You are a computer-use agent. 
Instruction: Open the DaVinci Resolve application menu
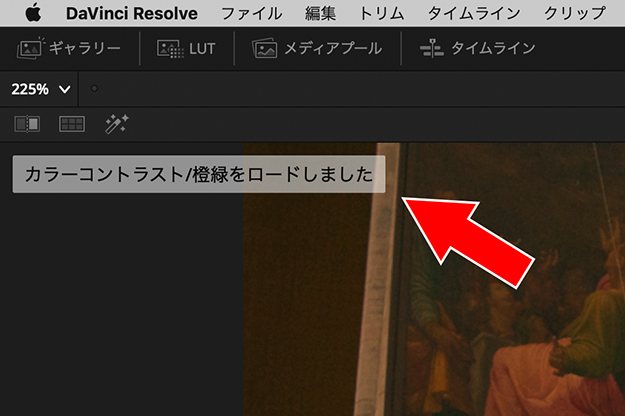tap(132, 13)
